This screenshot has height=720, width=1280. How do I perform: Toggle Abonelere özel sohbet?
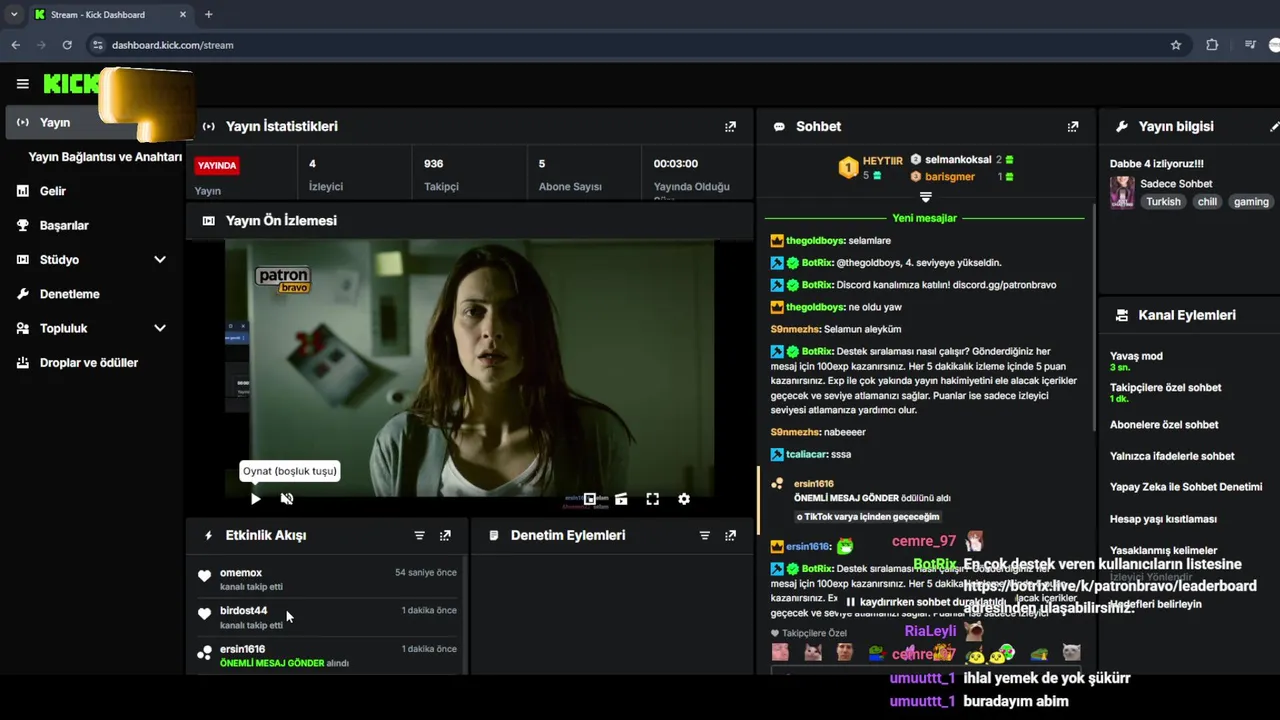[1164, 425]
